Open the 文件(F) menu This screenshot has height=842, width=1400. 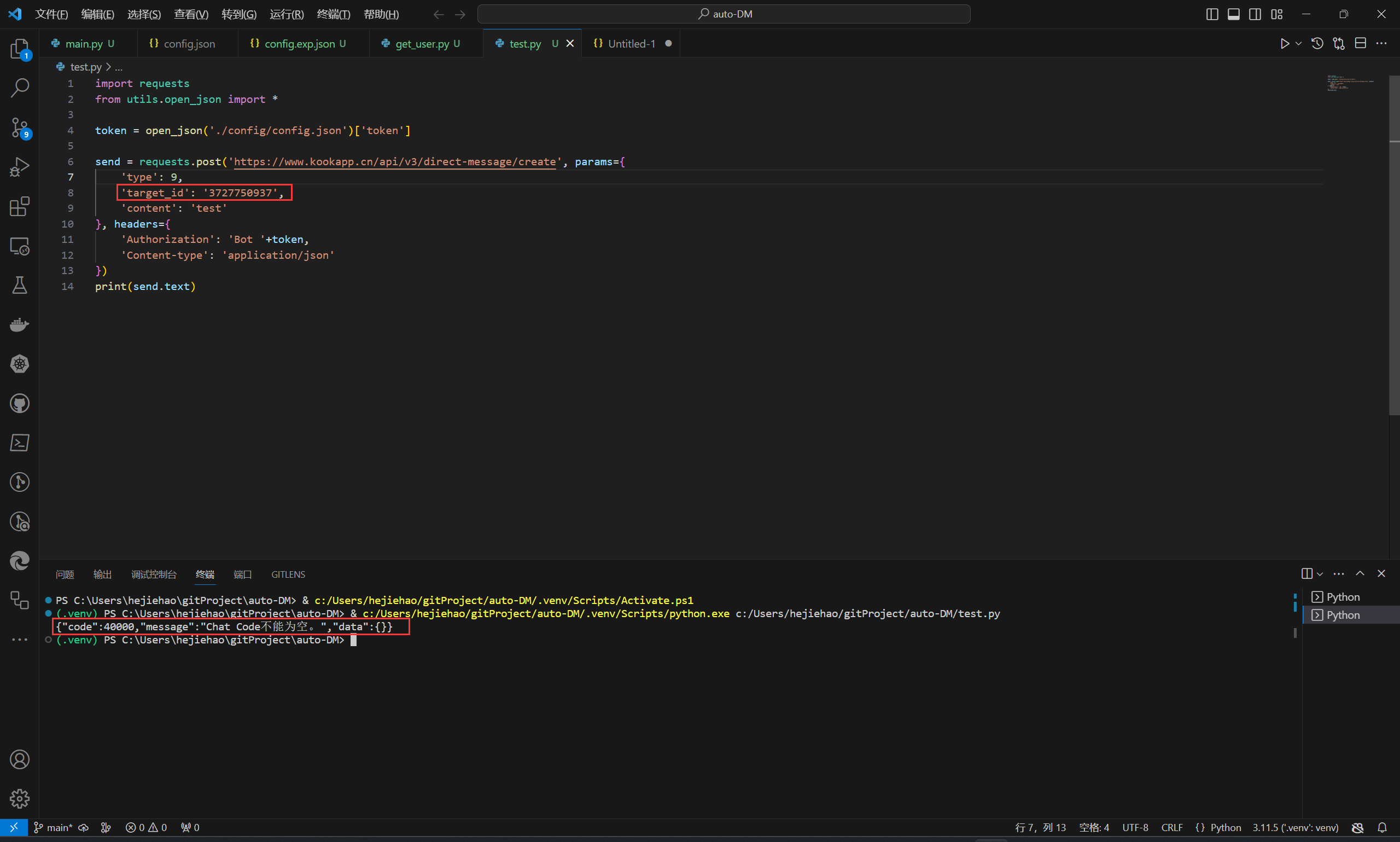click(51, 14)
